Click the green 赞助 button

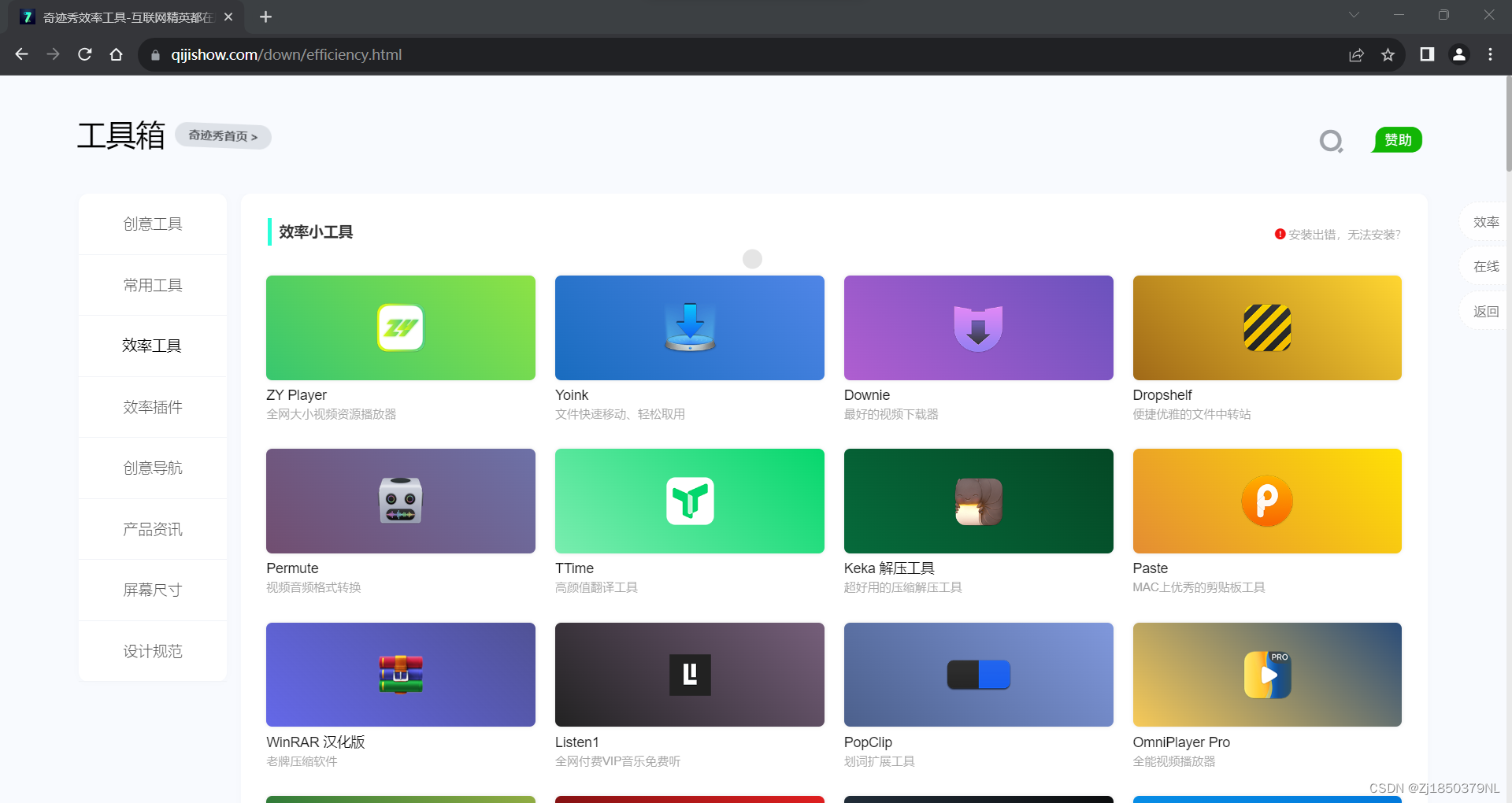1397,139
